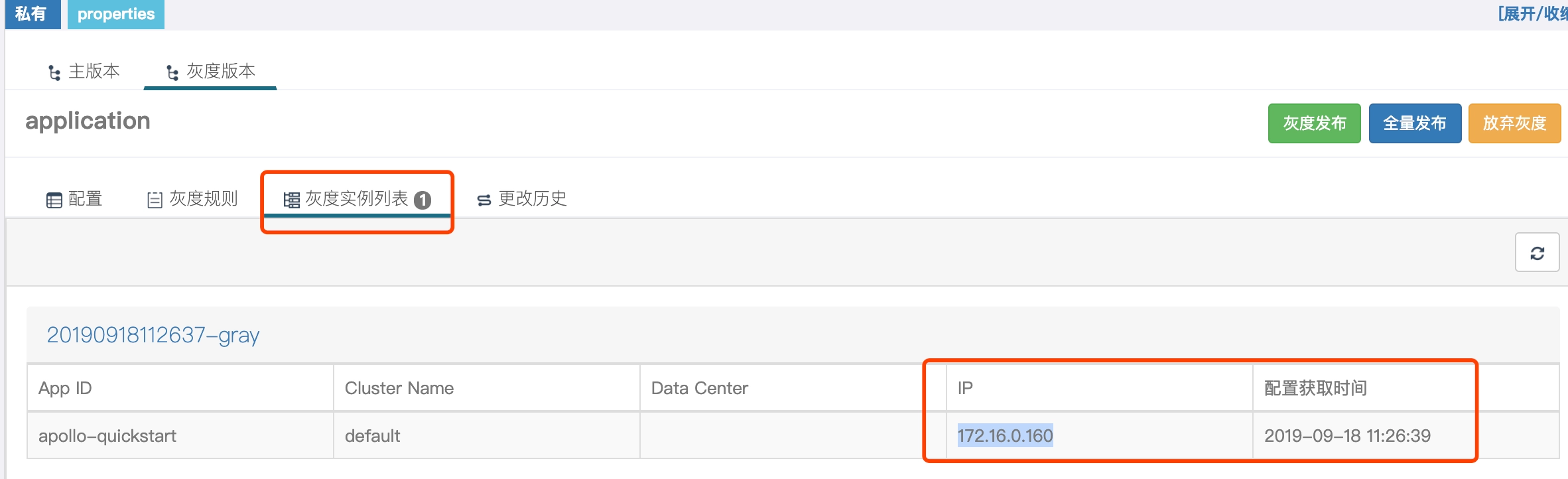Screen dimensions: 1568x479
Task: Open the 灰度规则 sub-tab
Action: coord(192,198)
